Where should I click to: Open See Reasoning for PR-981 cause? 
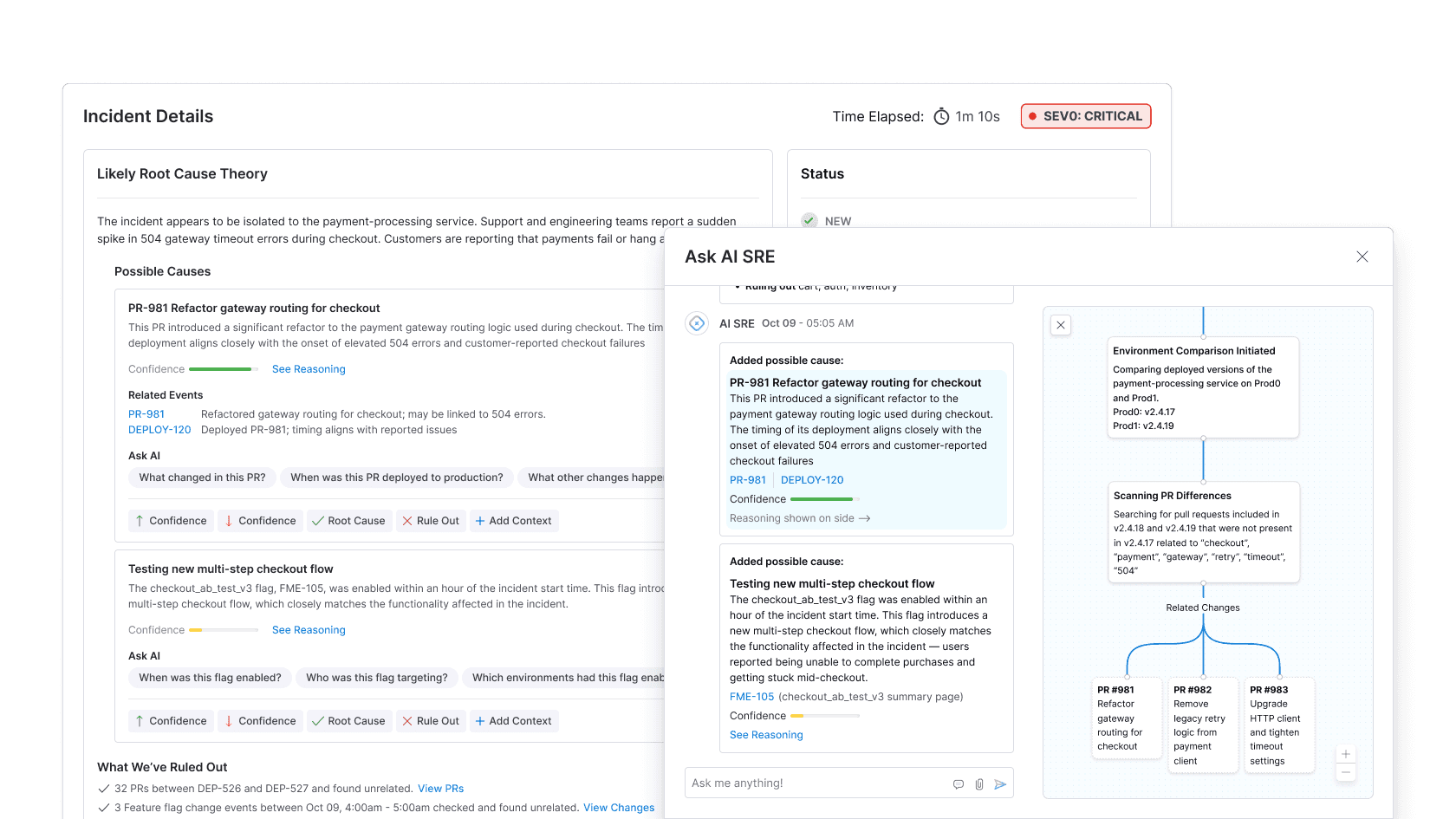309,369
